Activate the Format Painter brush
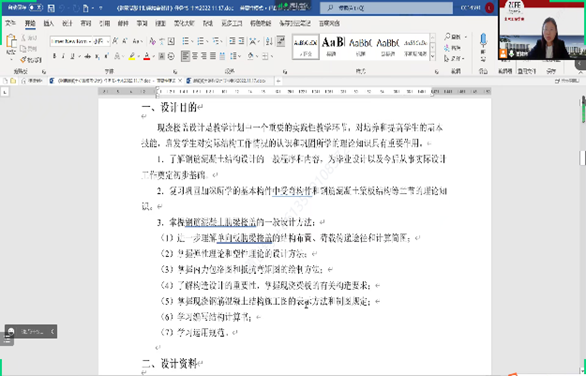The image size is (586, 376). 31,59
